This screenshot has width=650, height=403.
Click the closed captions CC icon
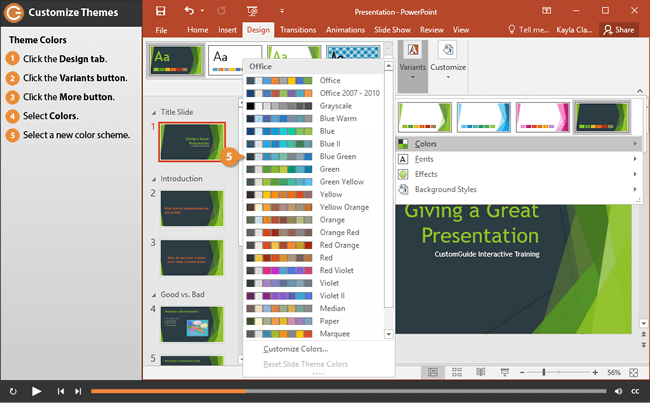[x=635, y=391]
